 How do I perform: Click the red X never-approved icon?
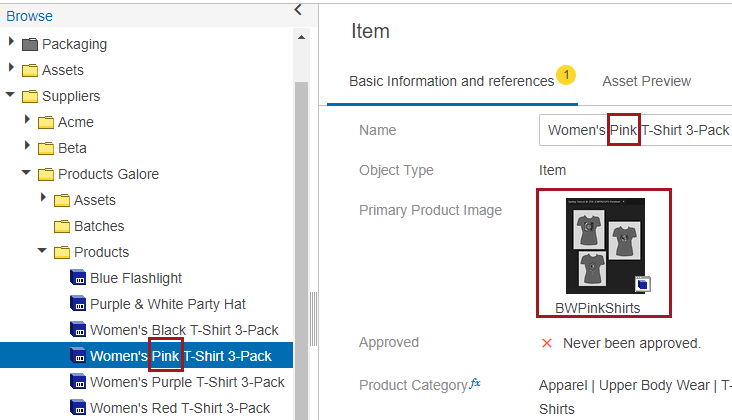[546, 343]
